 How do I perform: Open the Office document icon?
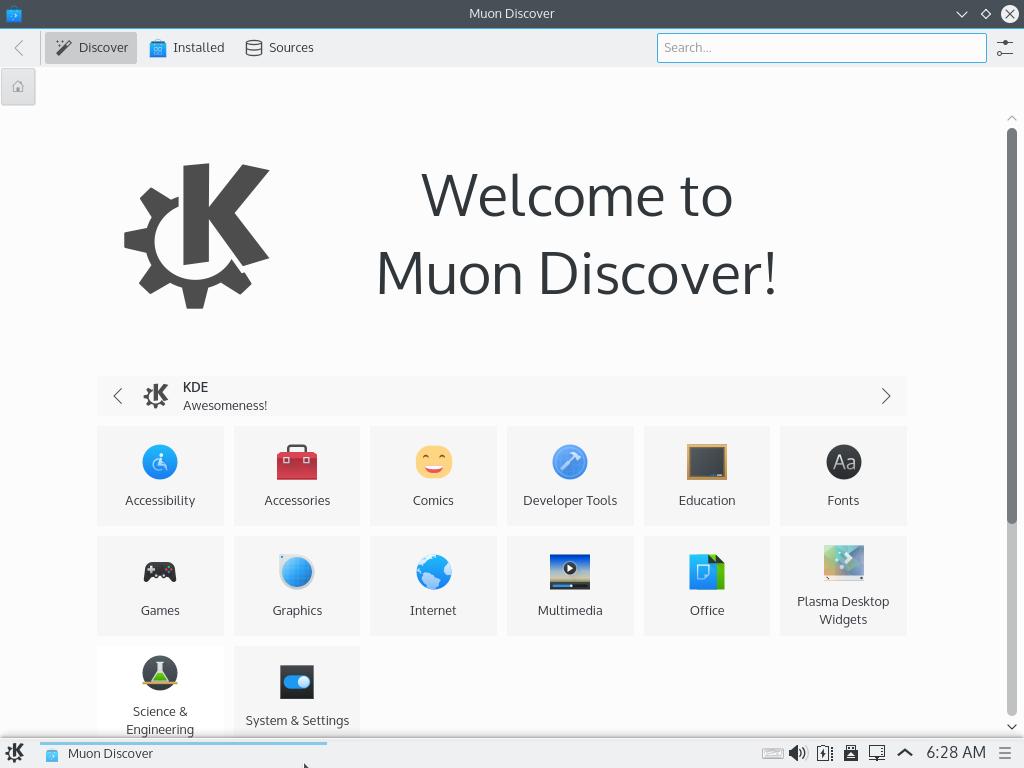pos(707,572)
